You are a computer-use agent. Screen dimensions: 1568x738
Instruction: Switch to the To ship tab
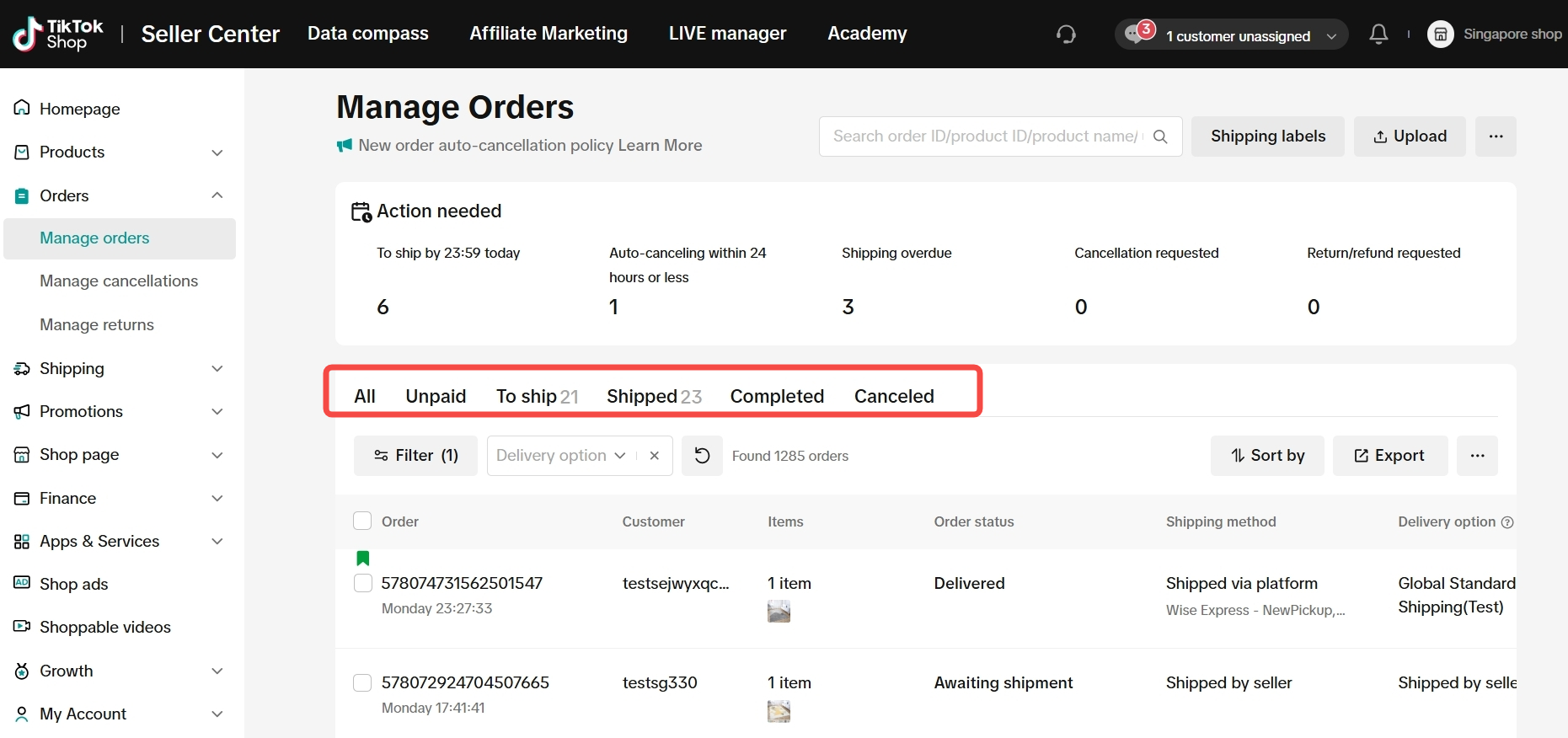(536, 396)
